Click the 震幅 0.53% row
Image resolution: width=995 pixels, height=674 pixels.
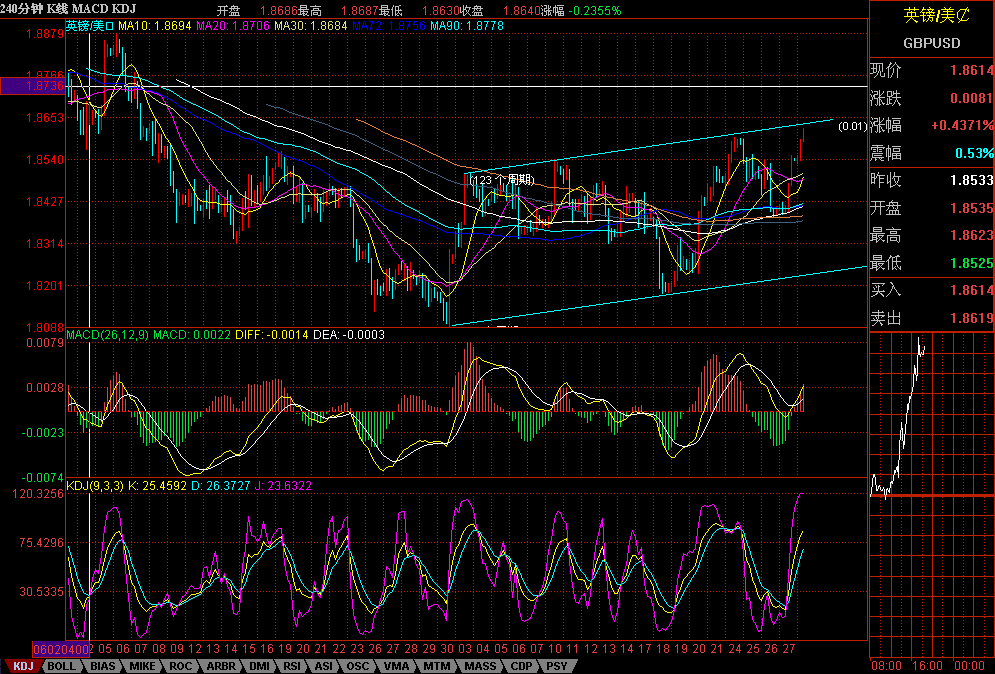tap(932, 153)
